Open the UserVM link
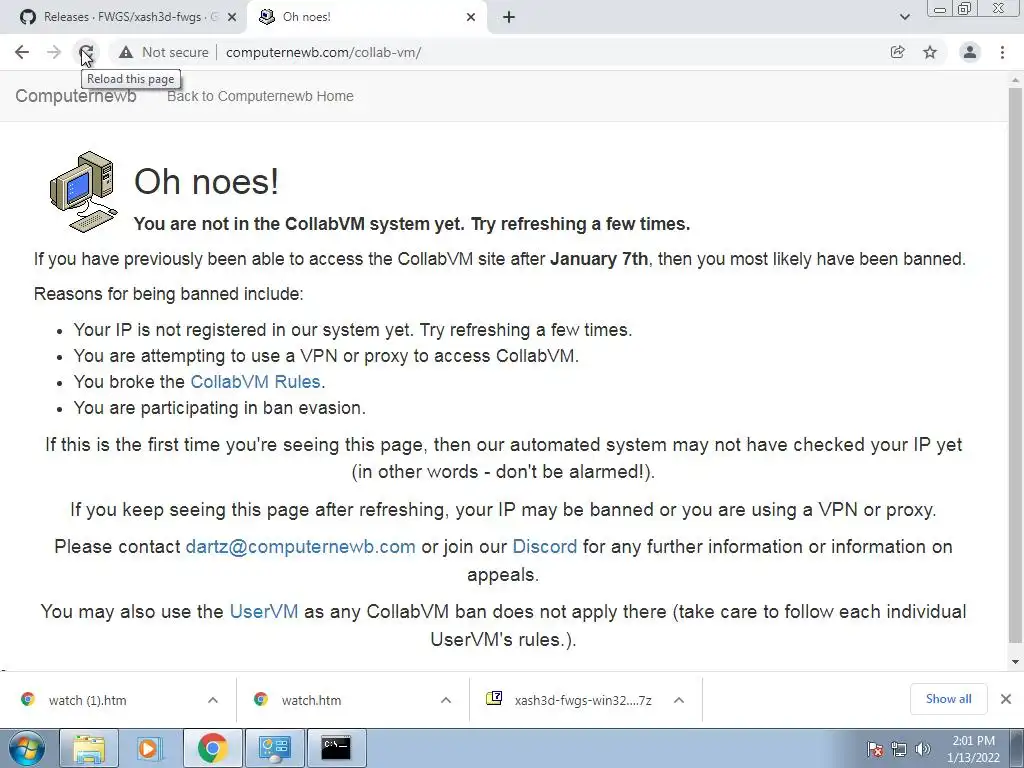Screen dimensions: 1024x768 264,611
